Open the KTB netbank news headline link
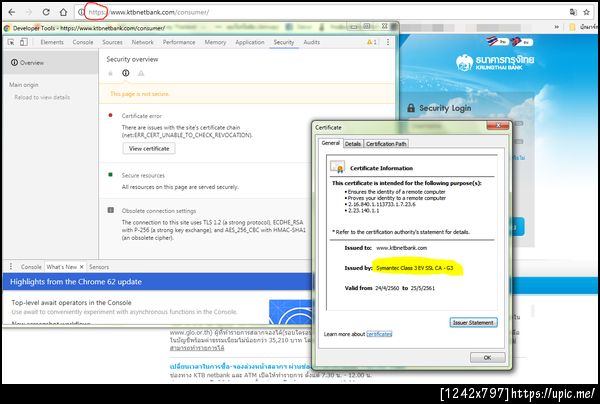The height and width of the screenshot is (404, 600). pos(241,366)
